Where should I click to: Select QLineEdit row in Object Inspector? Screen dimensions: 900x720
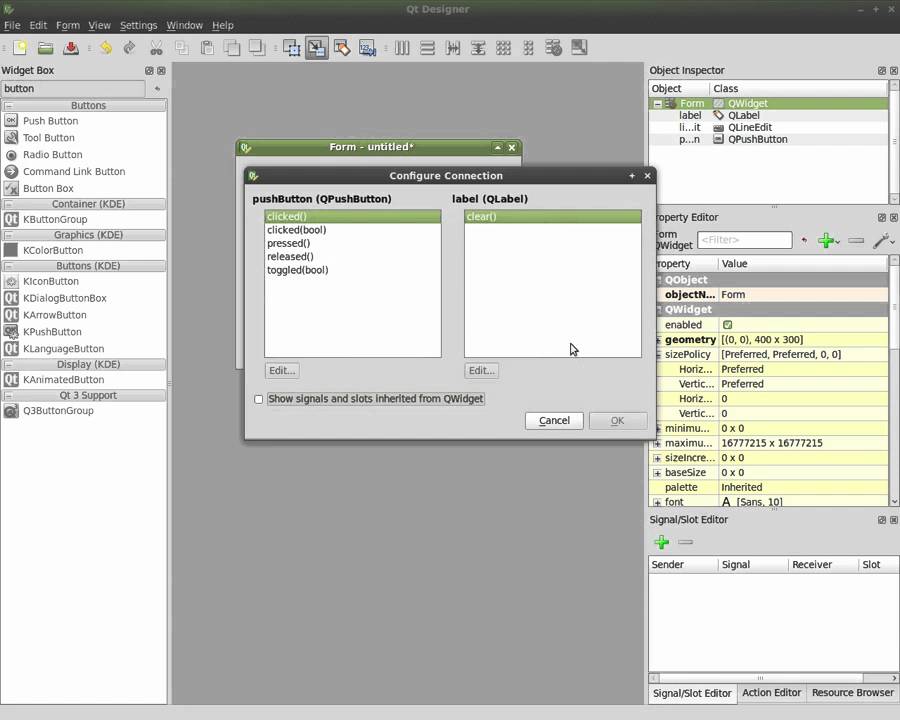coord(769,127)
